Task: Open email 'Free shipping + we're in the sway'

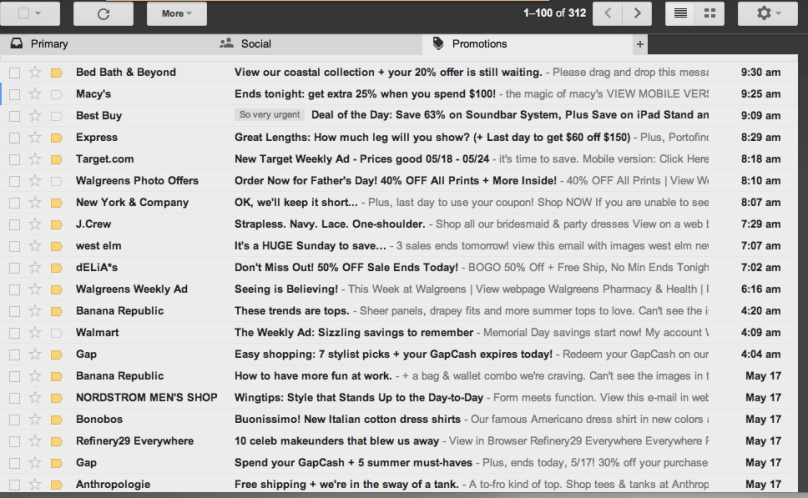Action: click(346, 484)
